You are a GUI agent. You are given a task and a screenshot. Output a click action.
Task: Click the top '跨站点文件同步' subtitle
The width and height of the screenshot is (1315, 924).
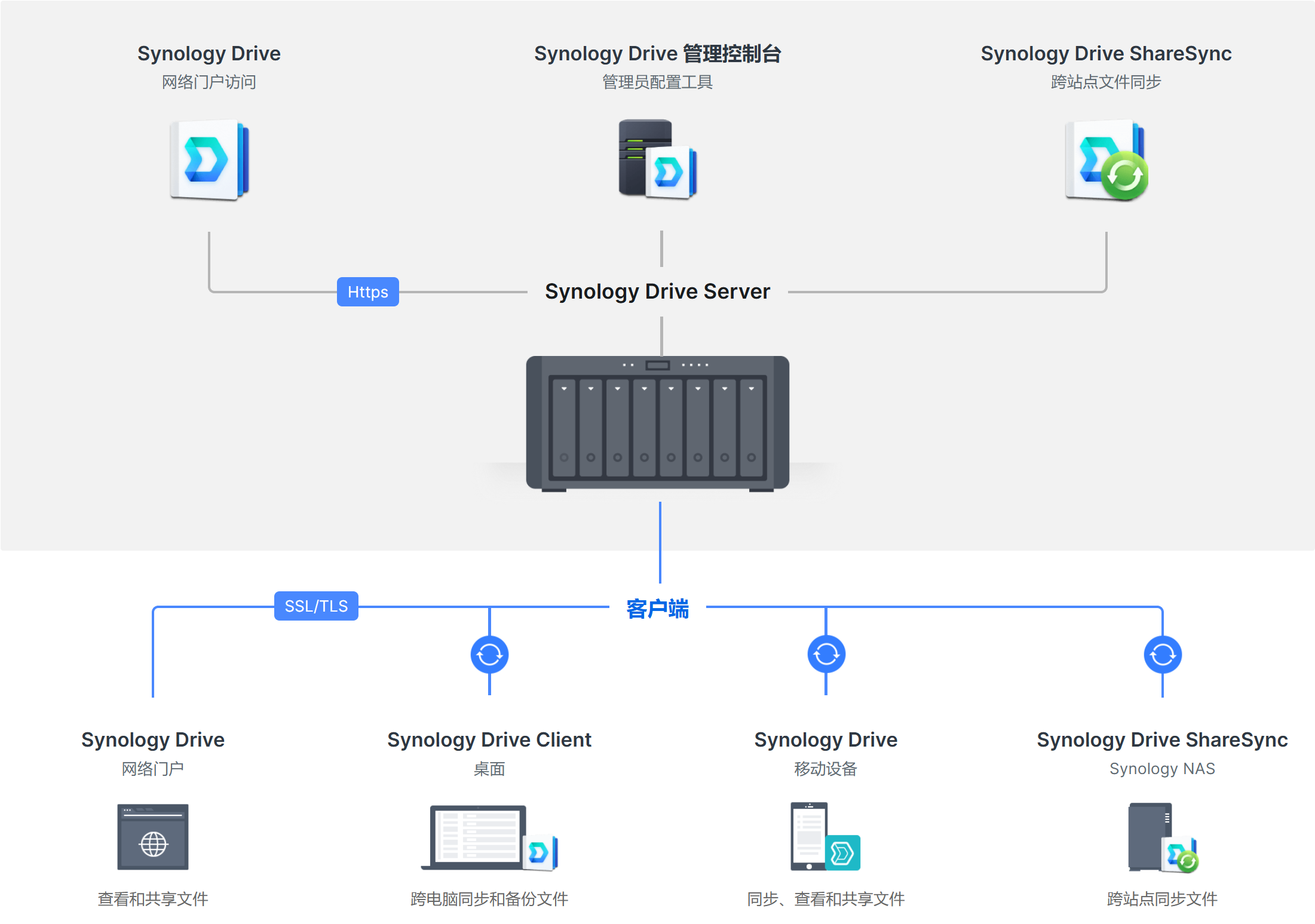coord(1106,82)
